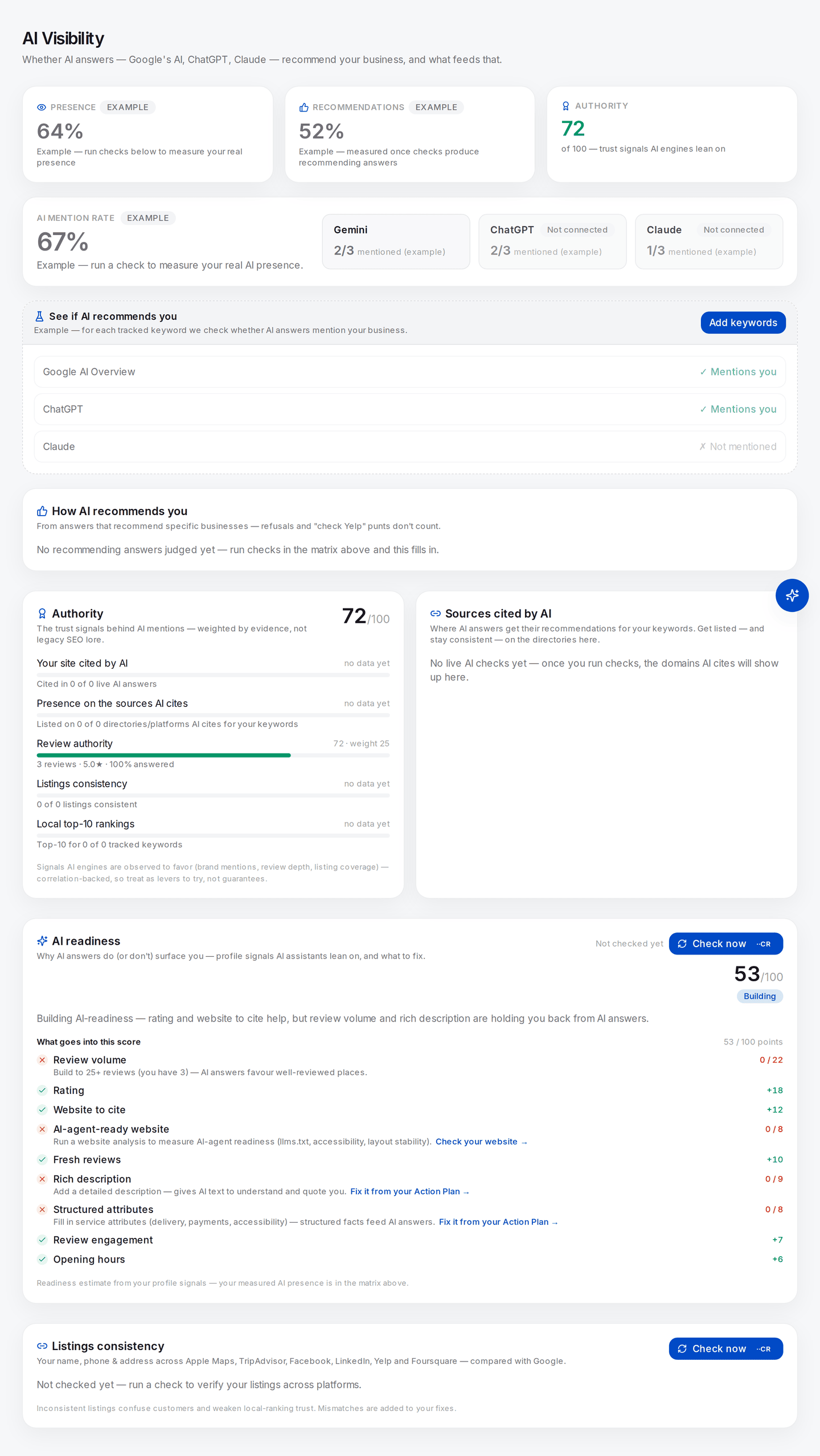Screen dimensions: 820x1456
Task: Click the ribbon badge icon beside AUTHORITY label
Action: coord(565,106)
